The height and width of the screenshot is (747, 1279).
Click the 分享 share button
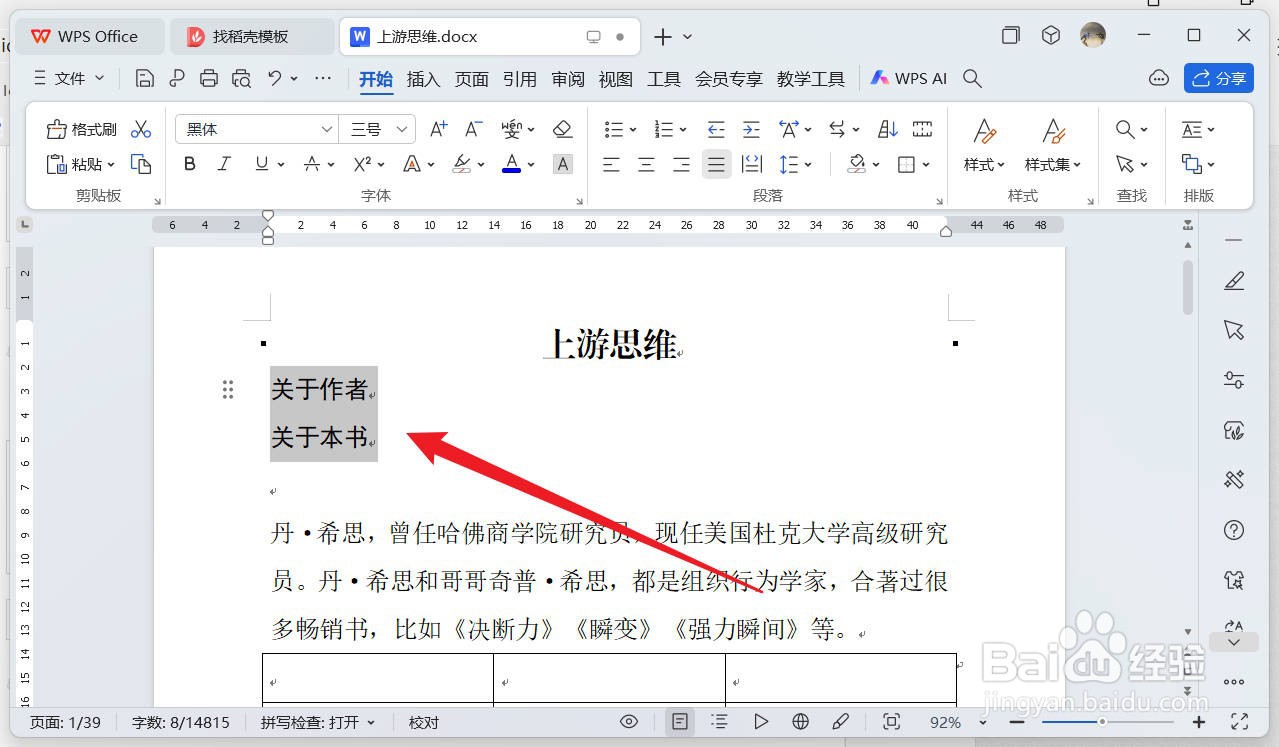(x=1218, y=78)
